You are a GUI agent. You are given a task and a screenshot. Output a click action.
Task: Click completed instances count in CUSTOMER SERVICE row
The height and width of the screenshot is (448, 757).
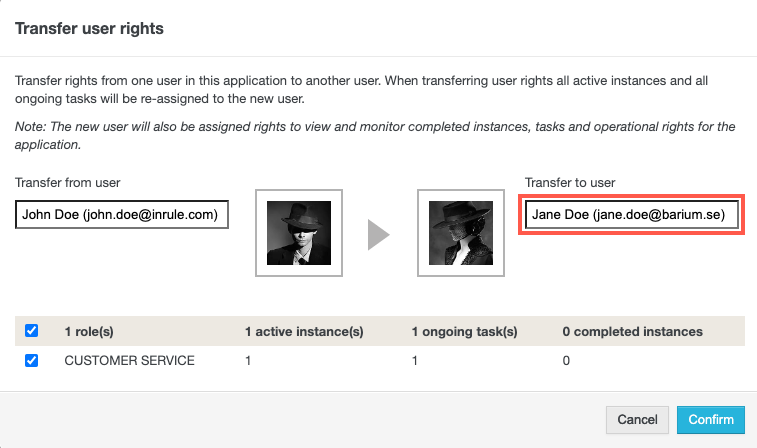(566, 361)
